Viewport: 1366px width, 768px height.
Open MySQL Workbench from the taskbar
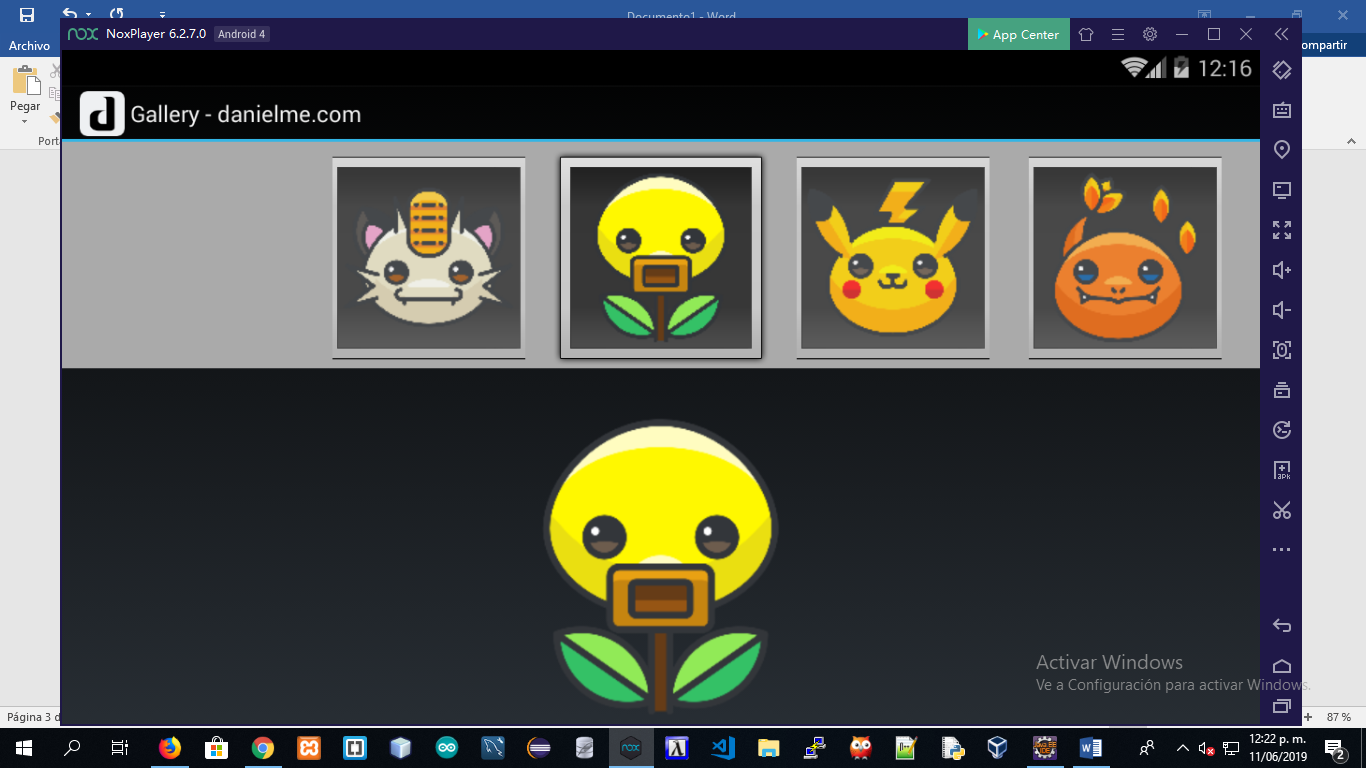coord(493,747)
